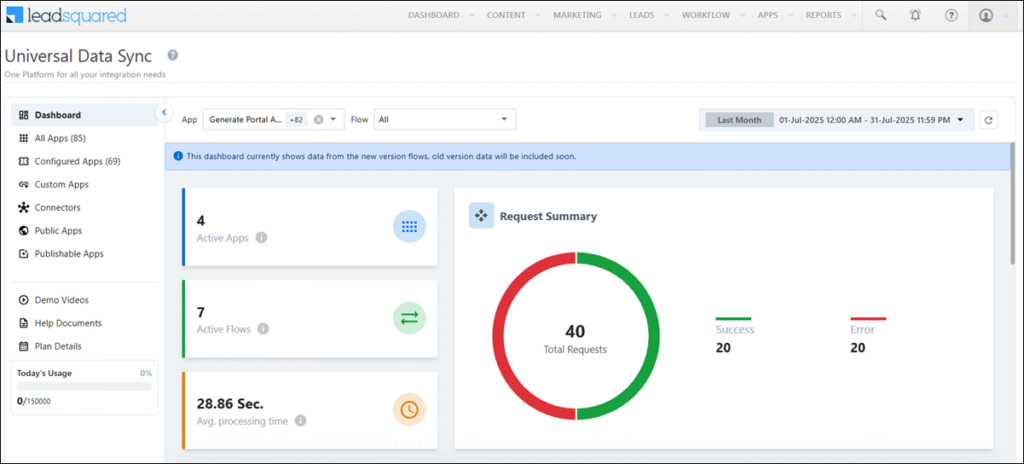Click the +82 apps badge
Viewport: 1024px width, 464px height.
tap(296, 120)
